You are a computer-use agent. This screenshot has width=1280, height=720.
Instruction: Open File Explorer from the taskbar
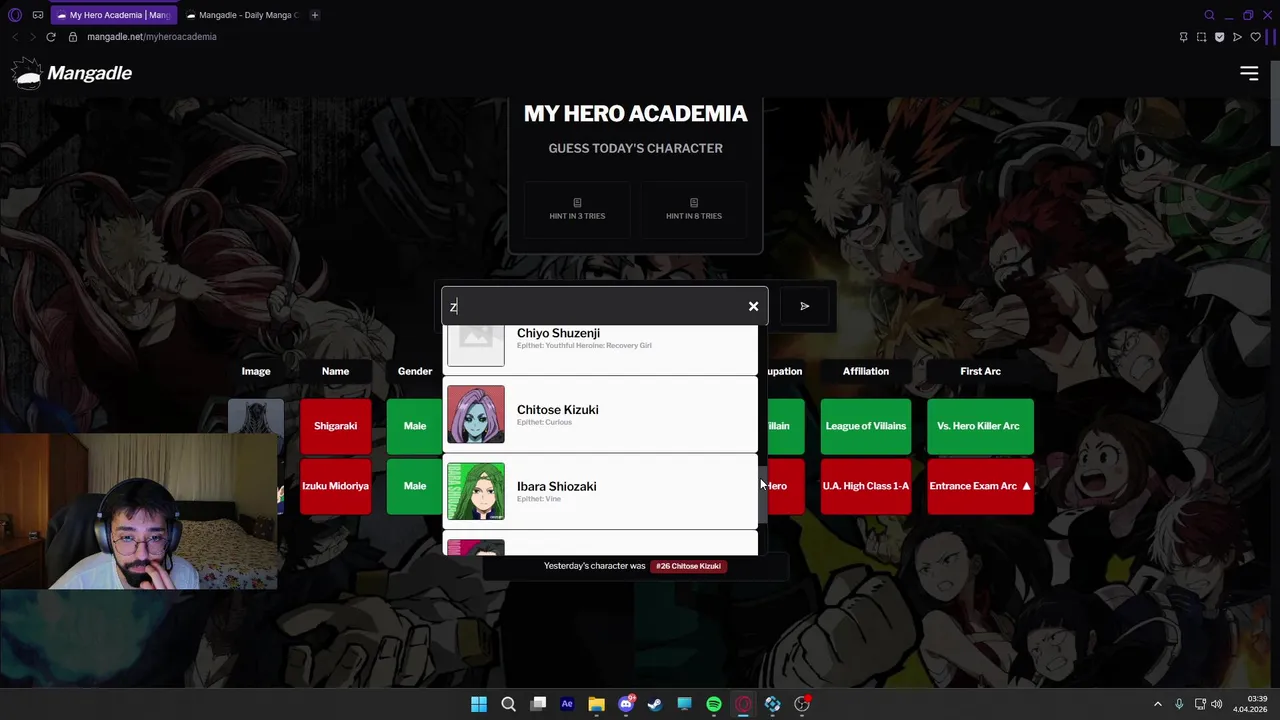[596, 704]
